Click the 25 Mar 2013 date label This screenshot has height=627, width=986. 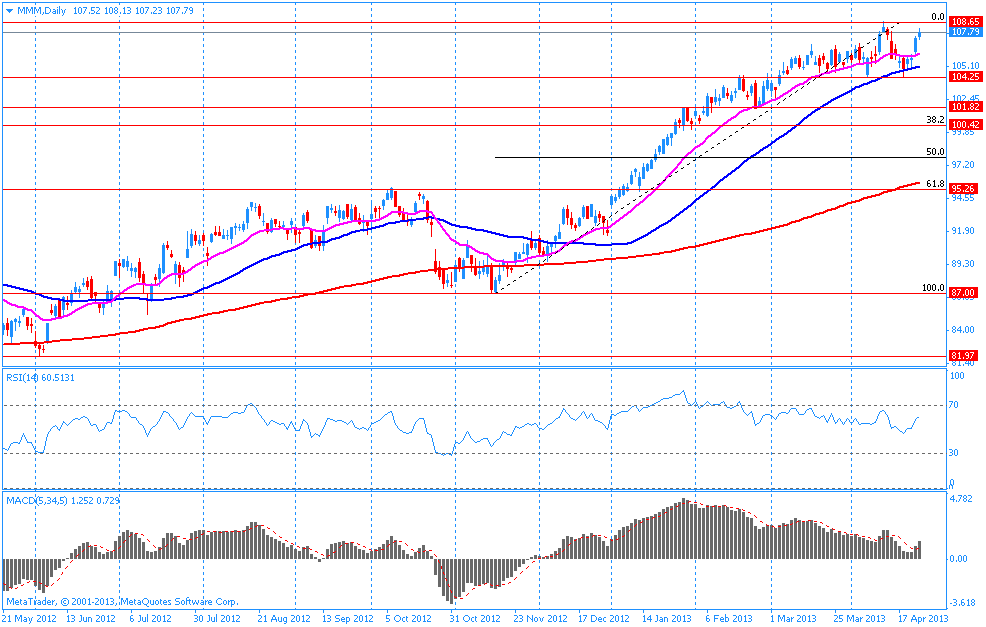pos(860,619)
